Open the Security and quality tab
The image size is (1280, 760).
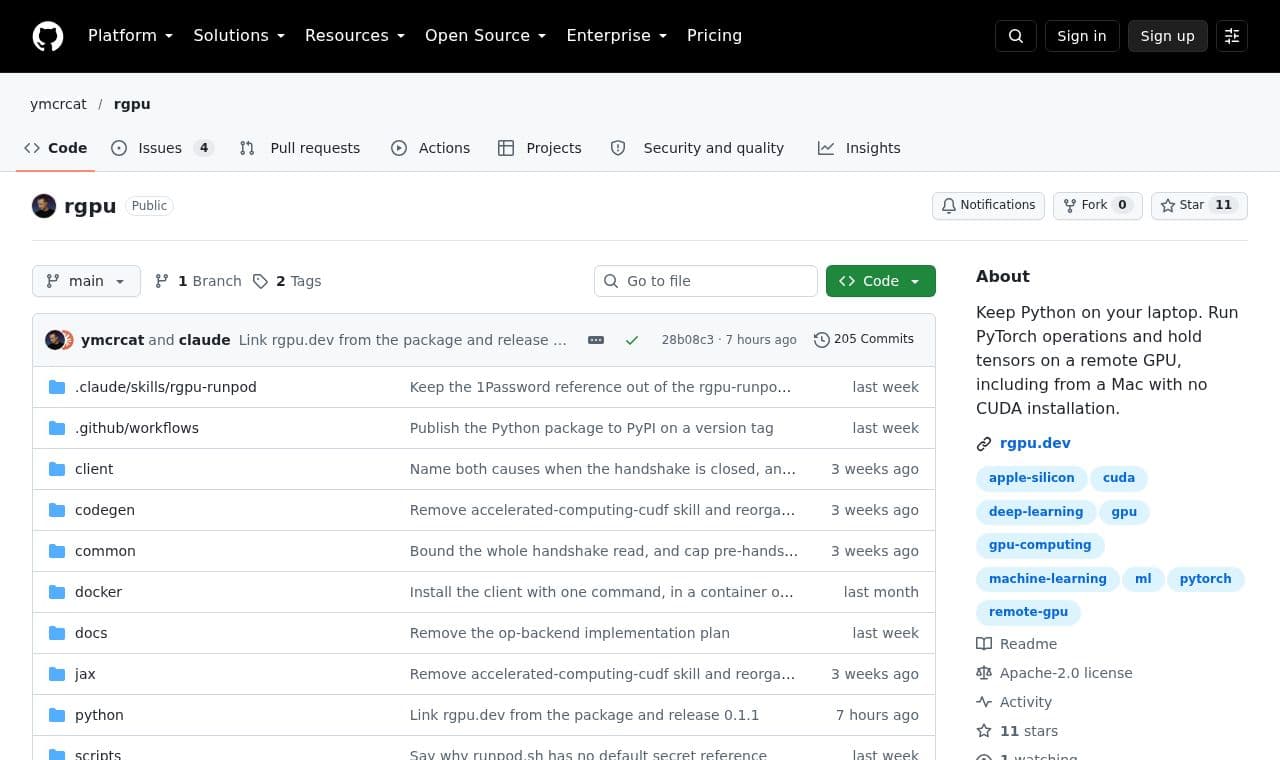click(698, 148)
